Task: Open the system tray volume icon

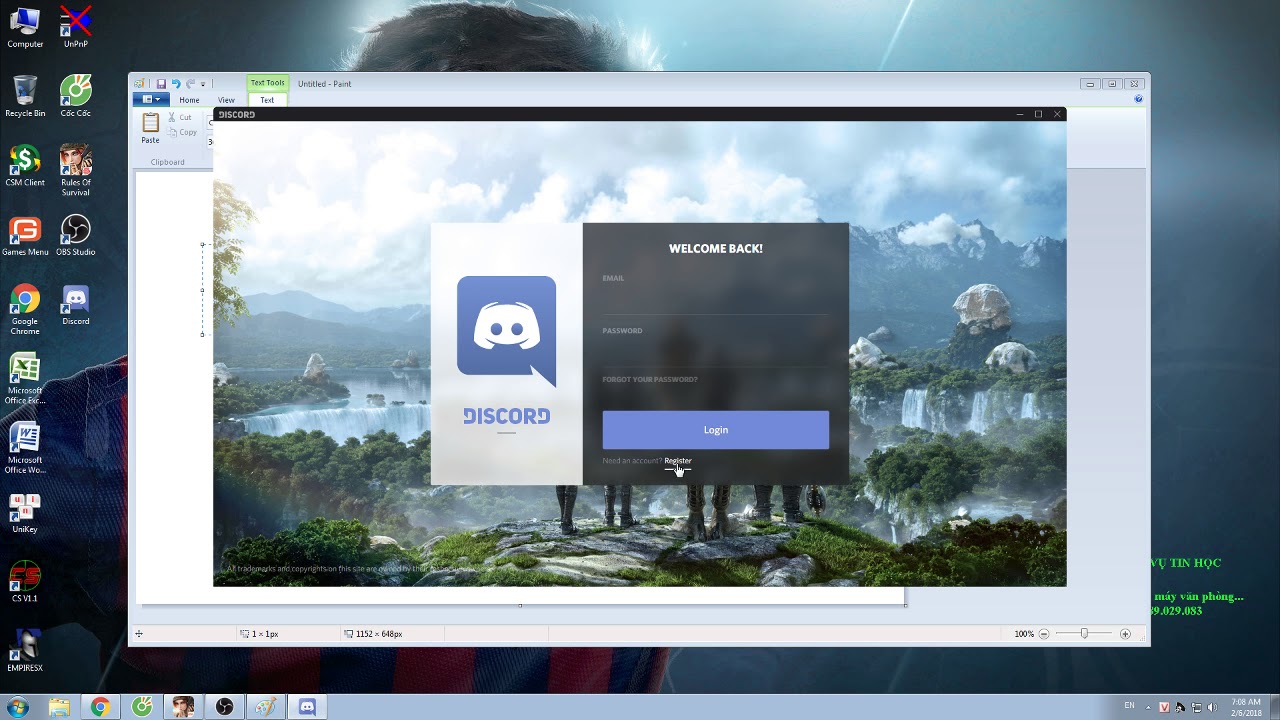Action: pyautogui.click(x=1212, y=707)
